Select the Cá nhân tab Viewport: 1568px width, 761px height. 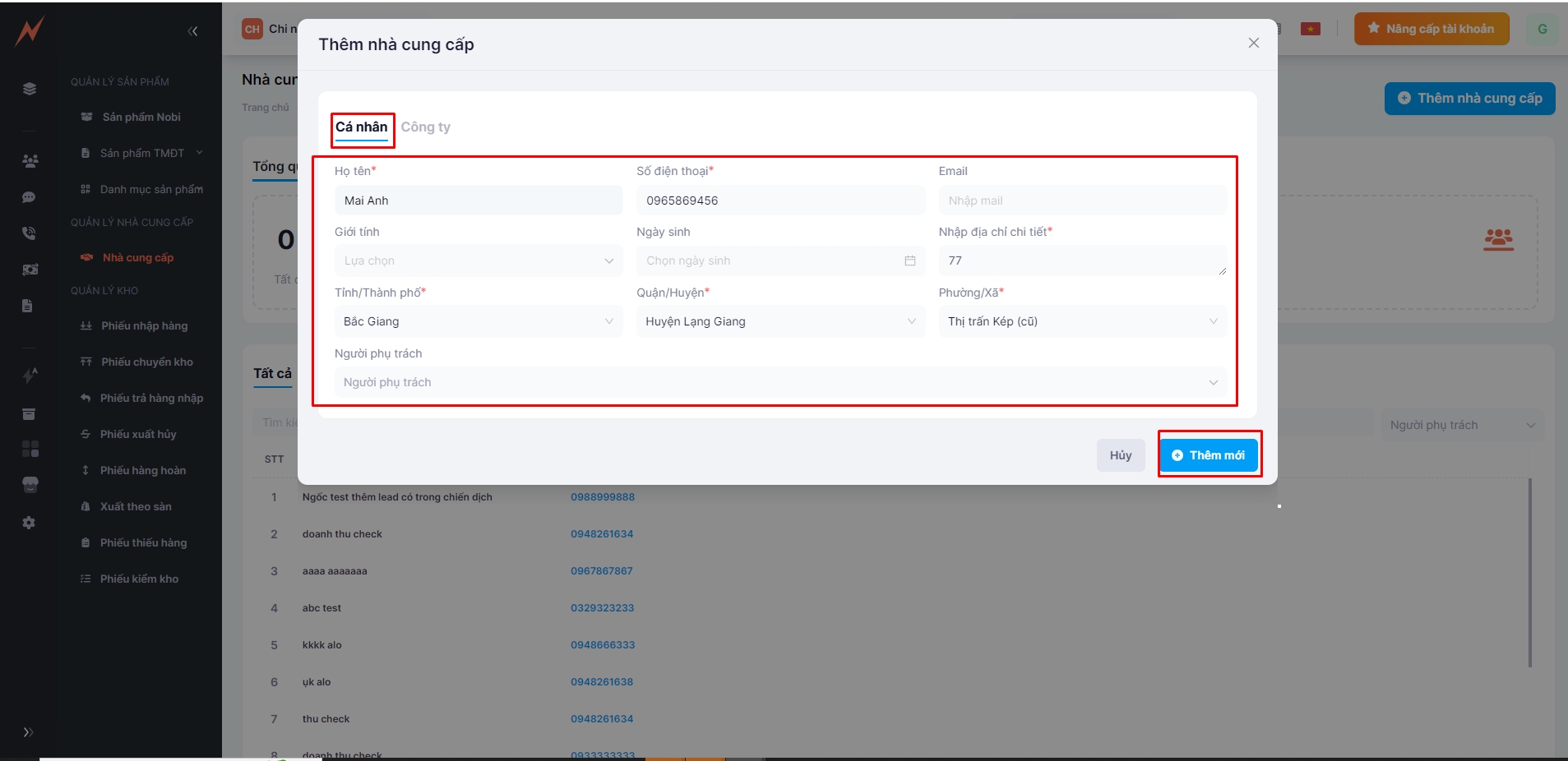361,127
